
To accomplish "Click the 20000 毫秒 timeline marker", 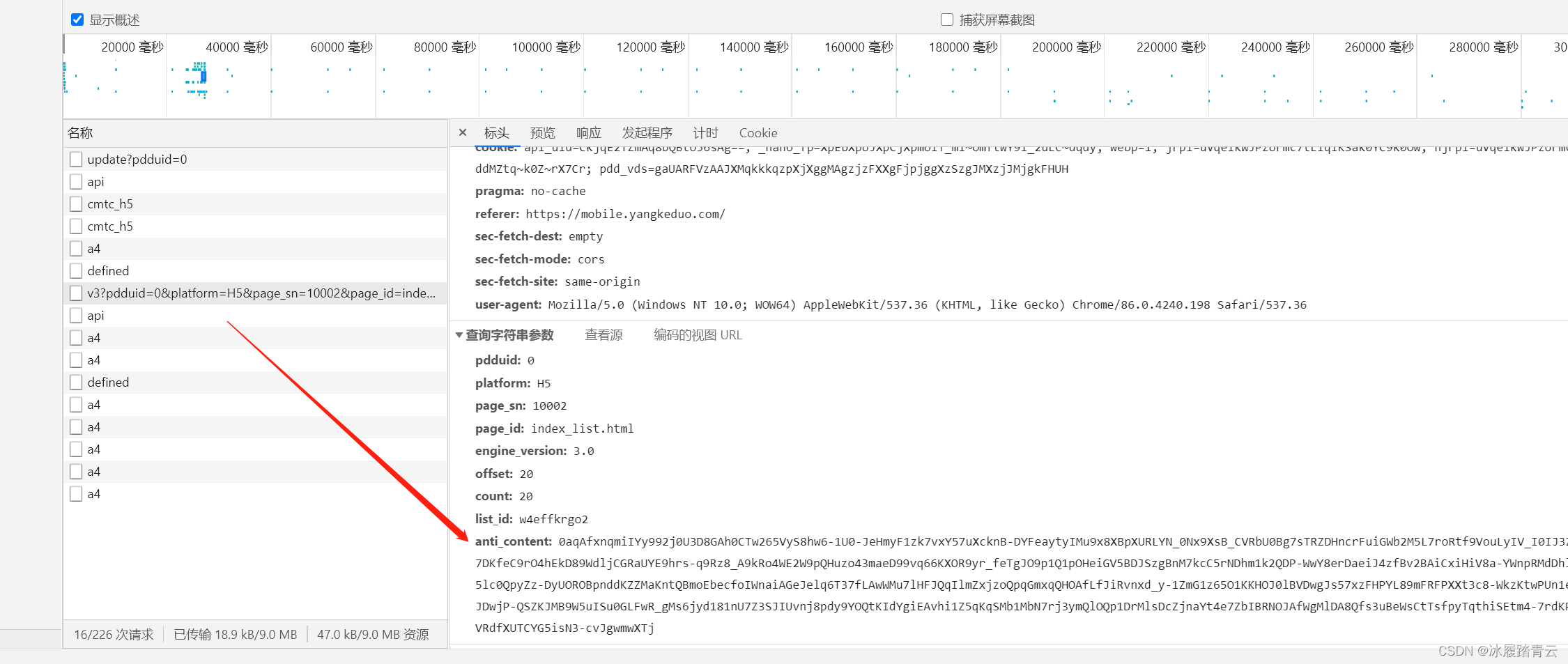I will click(x=132, y=47).
